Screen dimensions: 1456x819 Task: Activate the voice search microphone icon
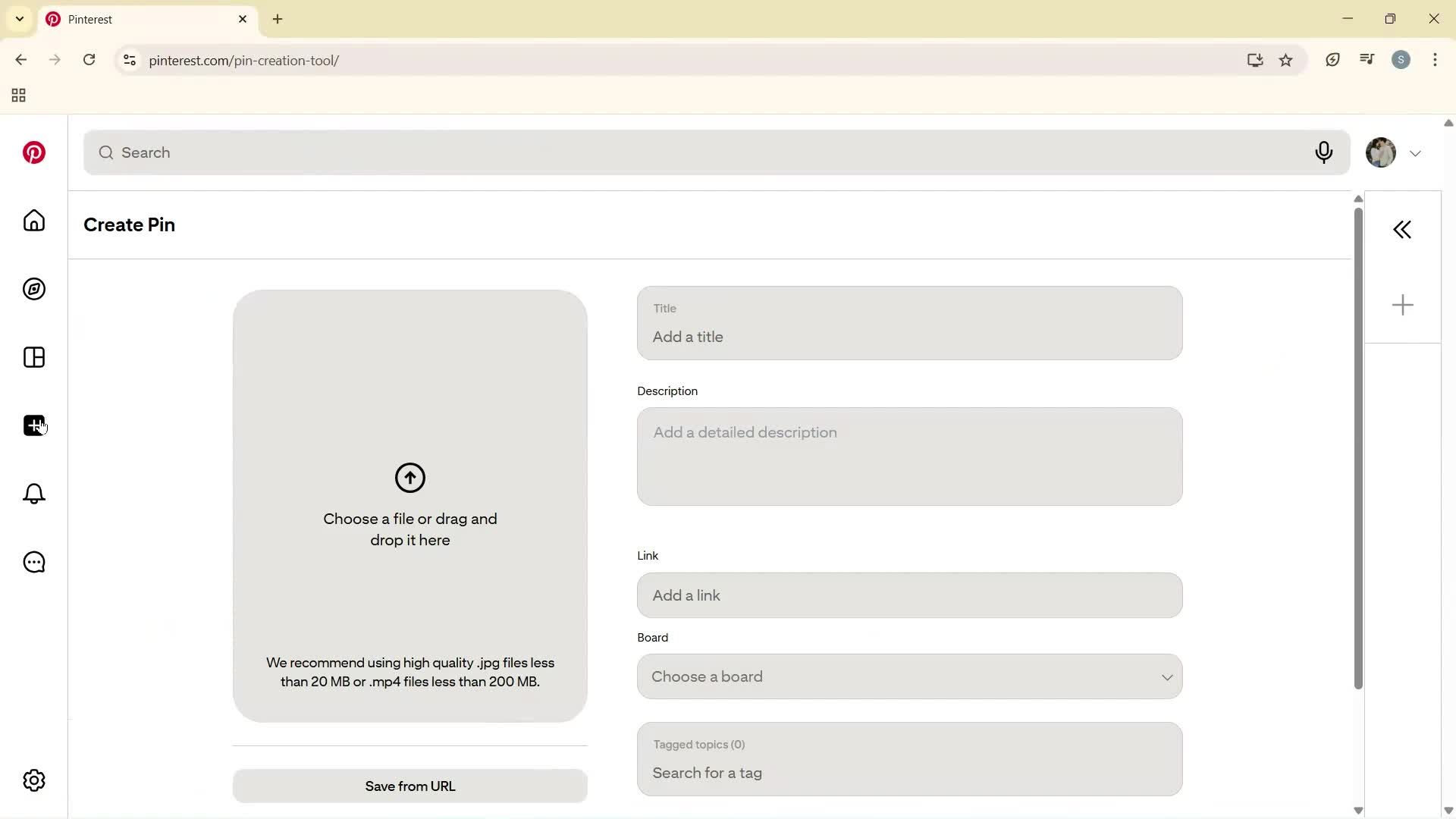point(1323,152)
